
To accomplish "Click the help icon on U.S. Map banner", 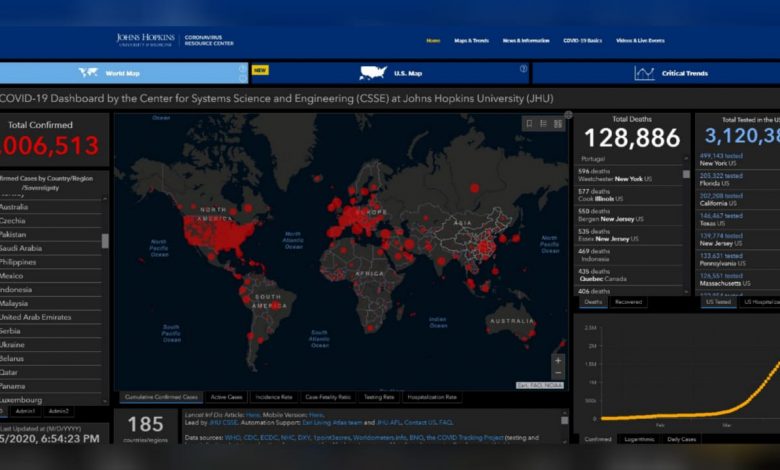I will pyautogui.click(x=523, y=69).
